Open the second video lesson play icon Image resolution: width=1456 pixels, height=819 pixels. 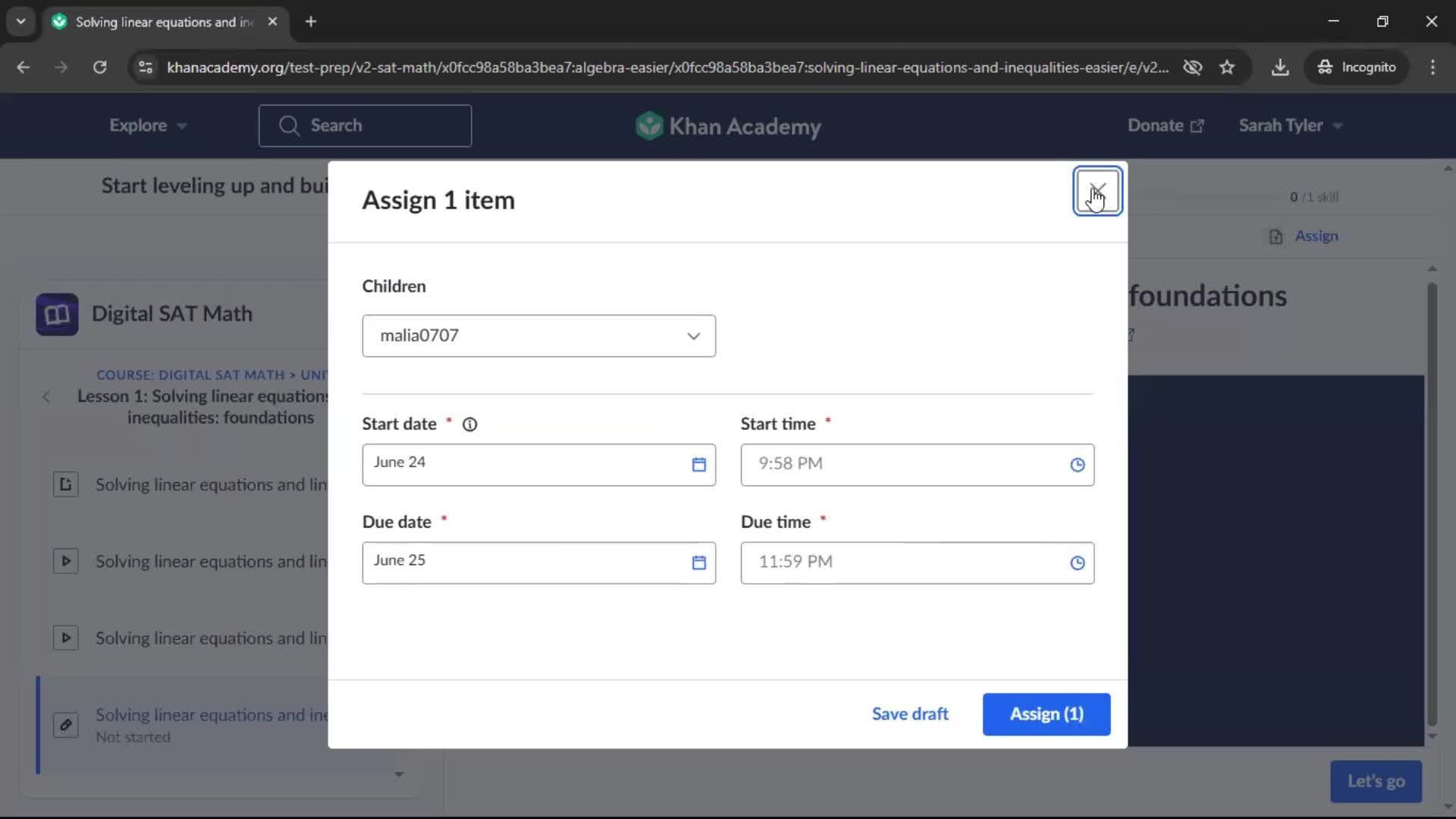[66, 638]
